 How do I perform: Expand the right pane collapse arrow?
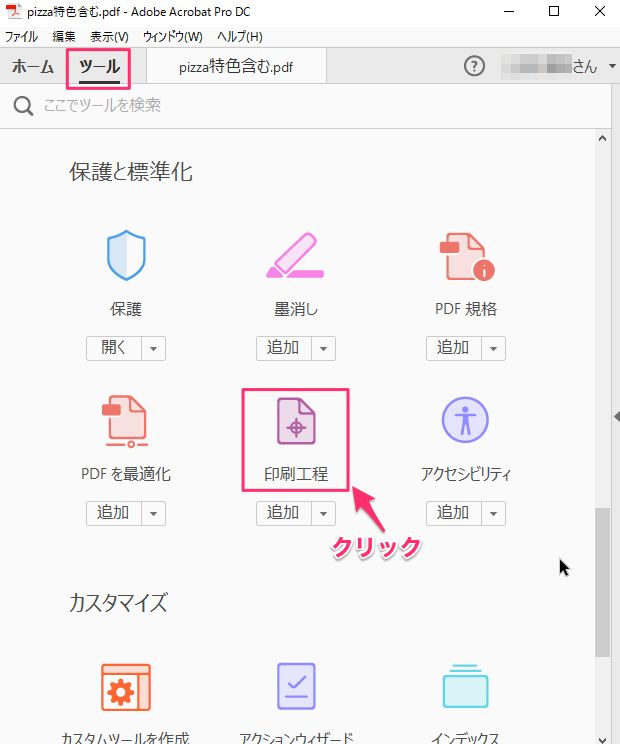click(616, 417)
